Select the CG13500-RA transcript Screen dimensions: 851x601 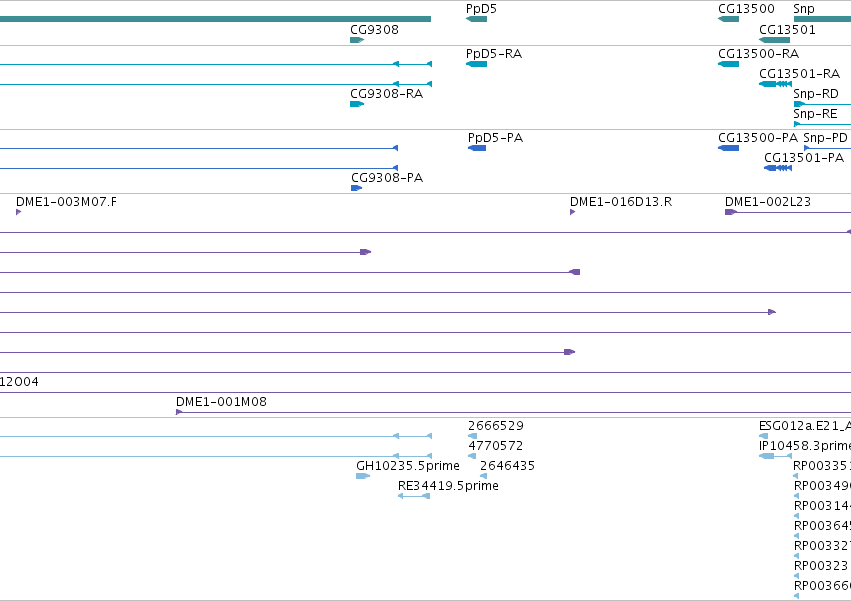click(x=728, y=64)
